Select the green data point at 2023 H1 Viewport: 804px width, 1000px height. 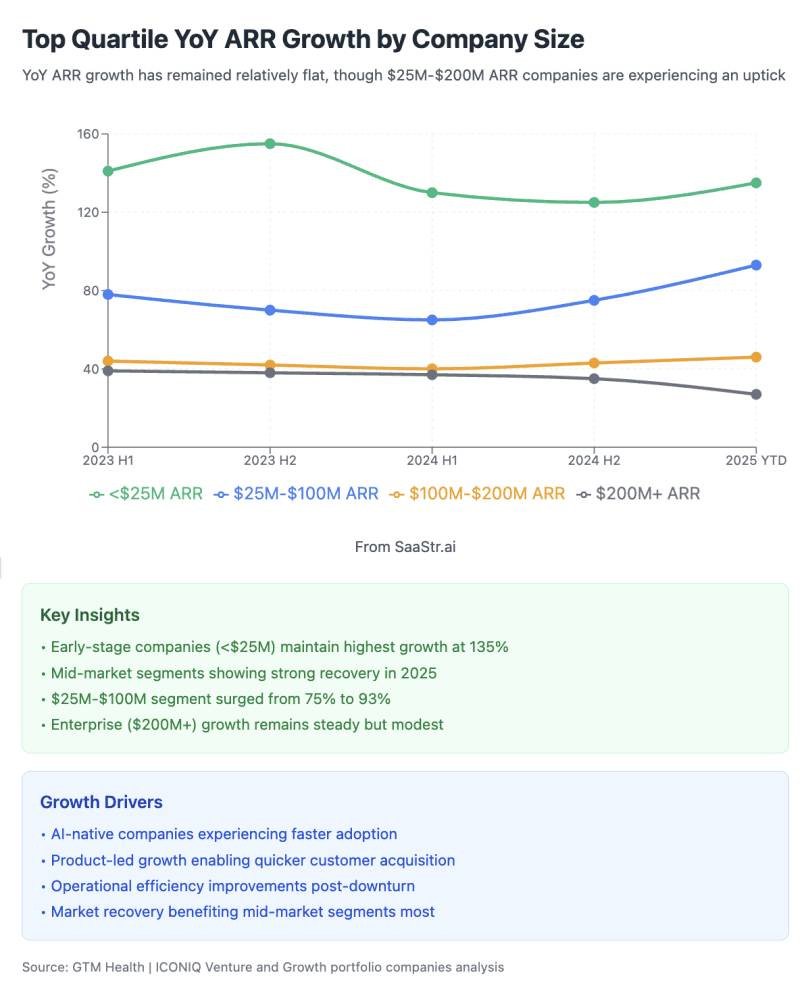108,171
